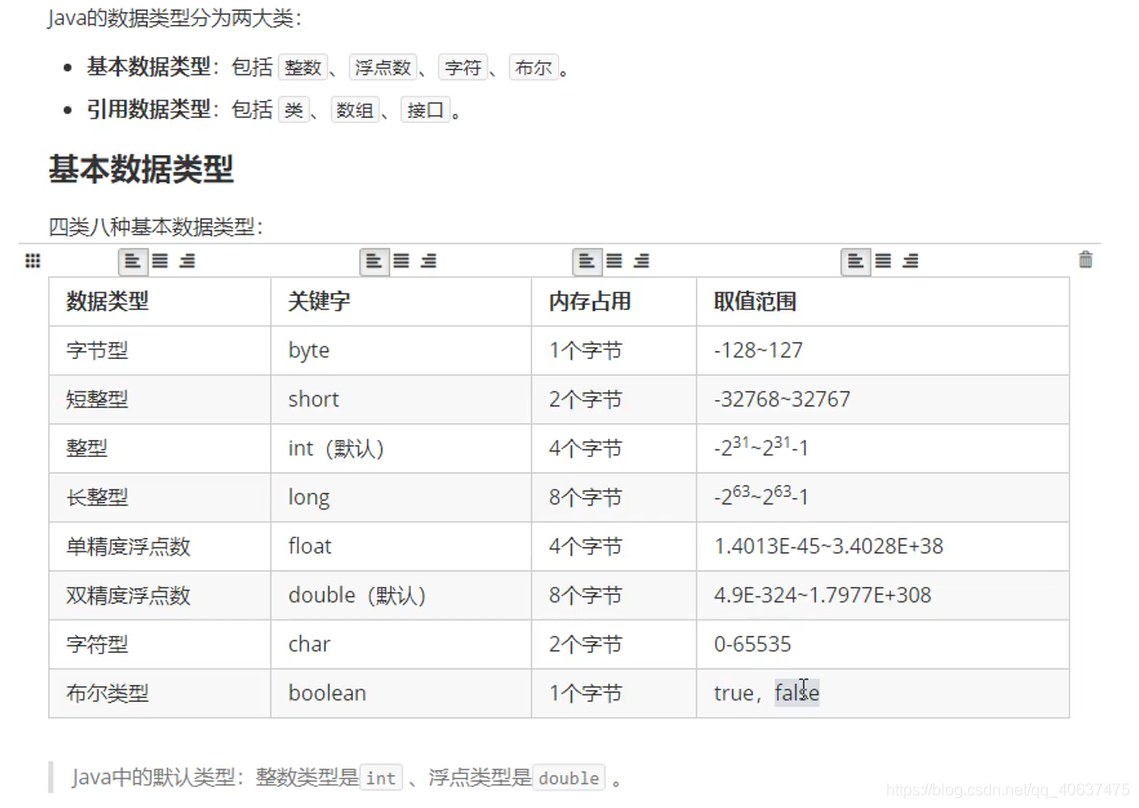Click the 字符 inline code tag
1139x808 pixels.
pos(463,68)
